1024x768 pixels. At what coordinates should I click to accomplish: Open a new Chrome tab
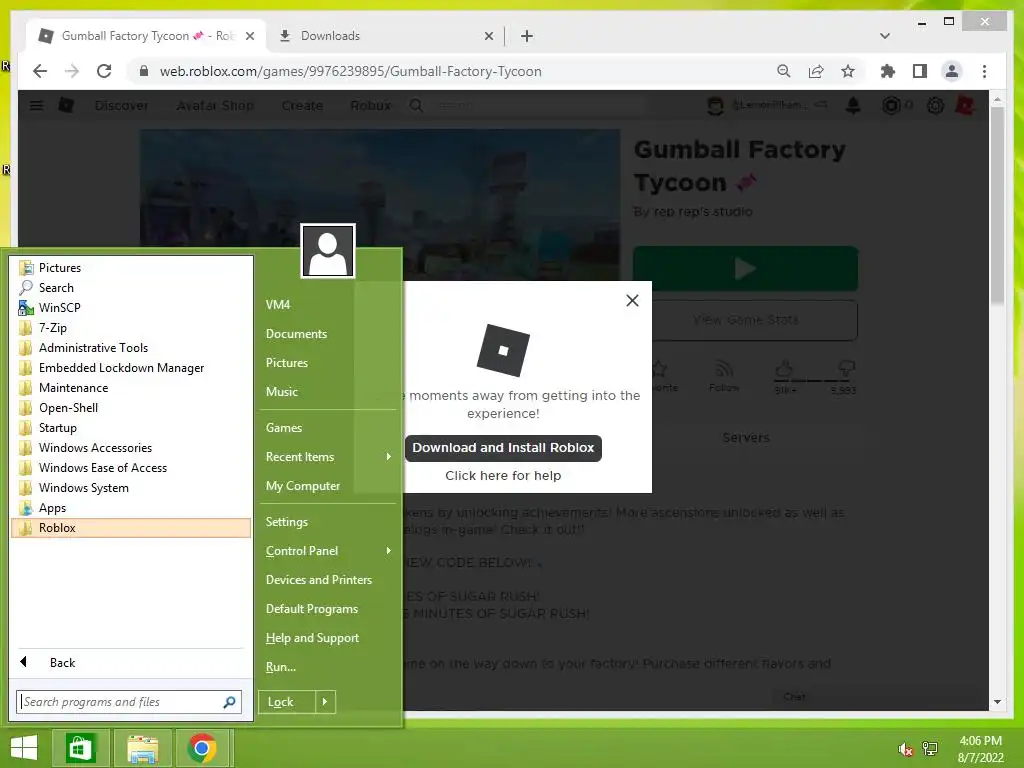pos(526,36)
